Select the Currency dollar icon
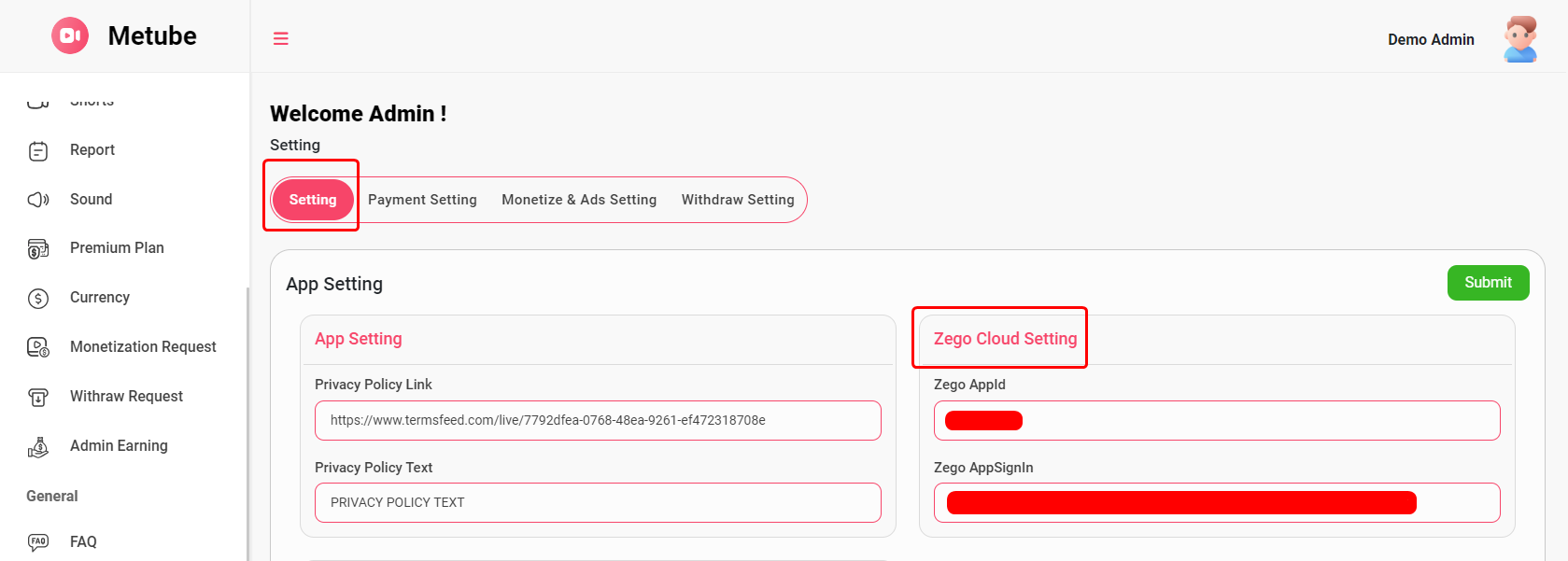This screenshot has height=561, width=1568. [38, 298]
